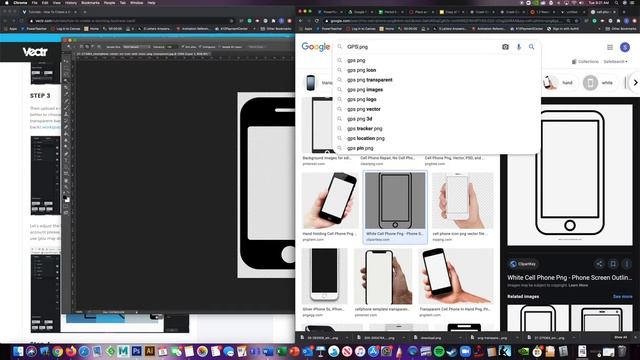Open the 'Silver iPhone 5s' image result
This screenshot has height=360, width=640.
point(324,276)
